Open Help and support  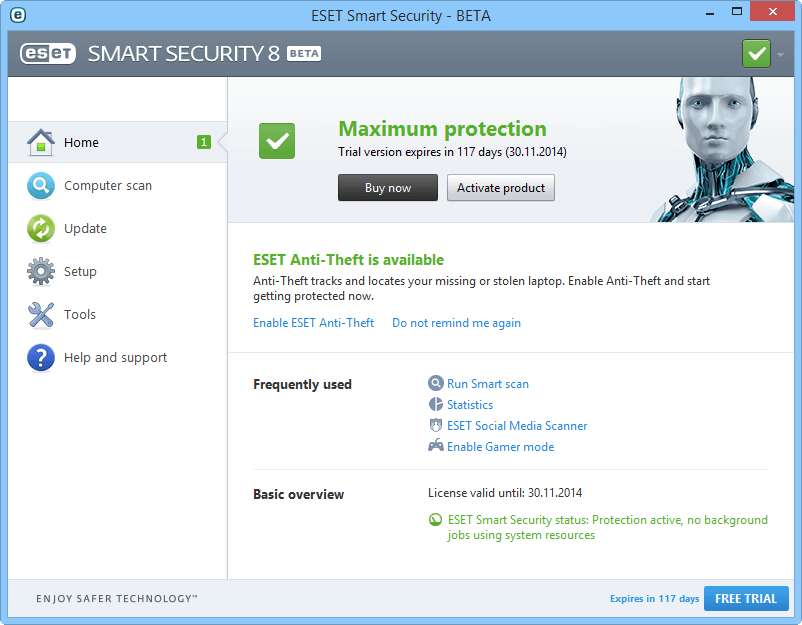tap(118, 358)
